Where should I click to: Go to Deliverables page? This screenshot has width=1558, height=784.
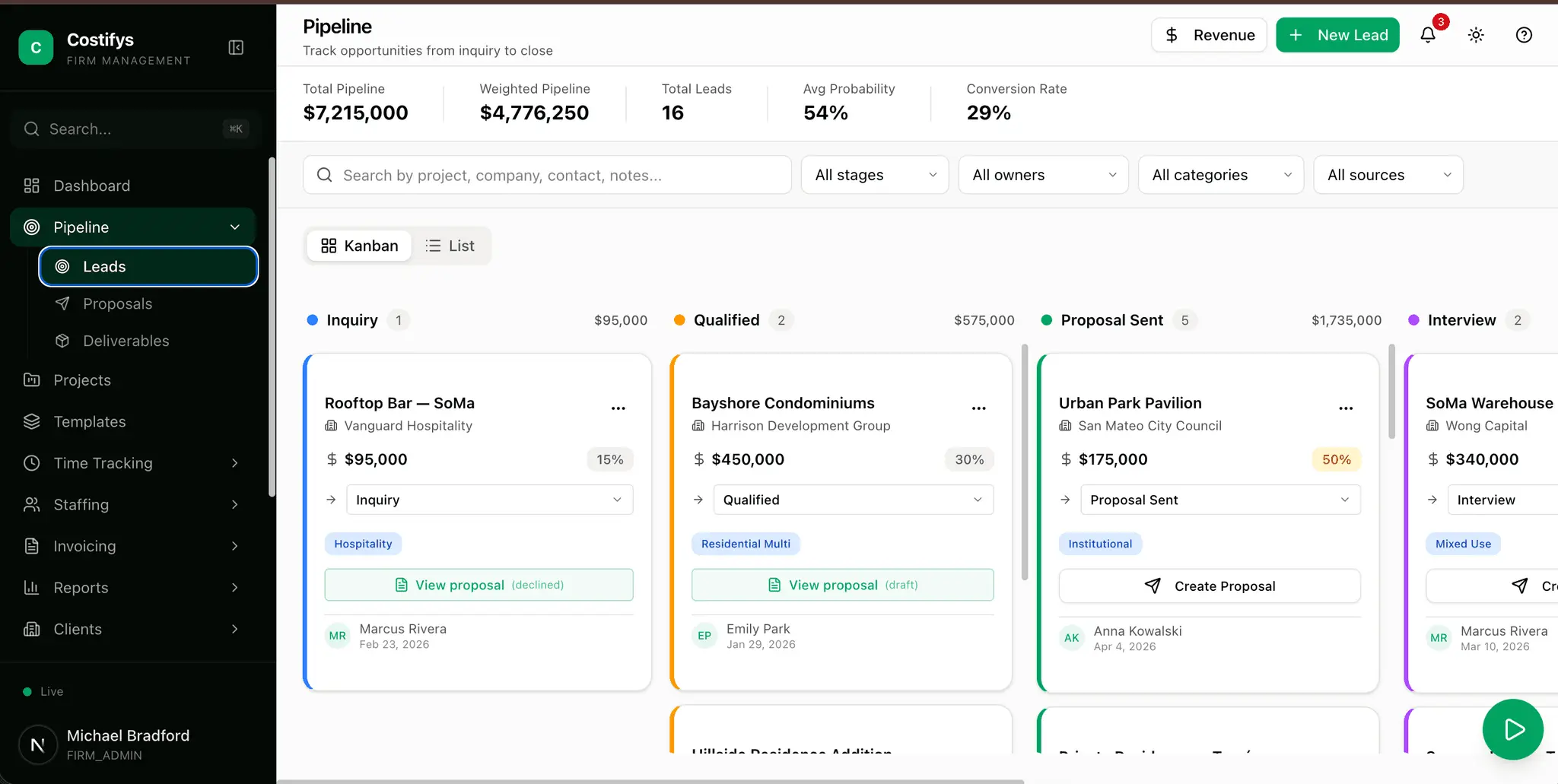(x=148, y=341)
